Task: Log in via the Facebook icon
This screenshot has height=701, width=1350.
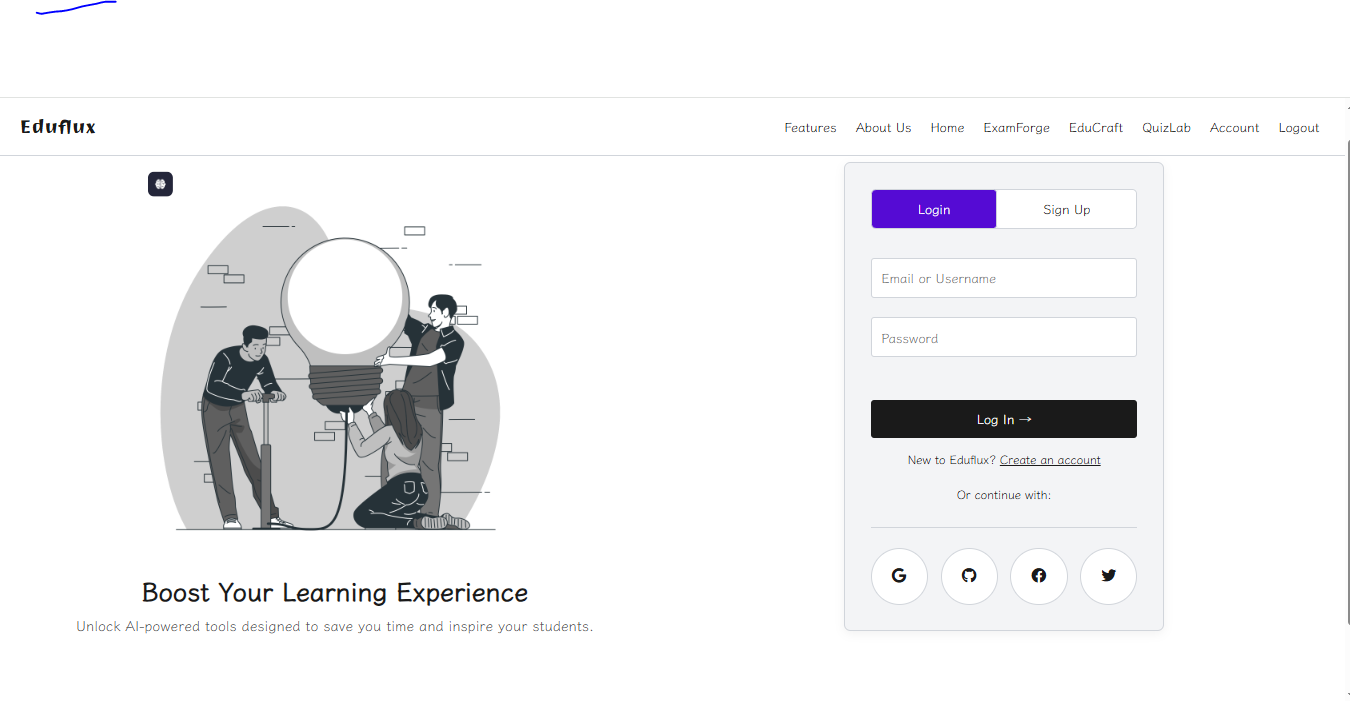Action: tap(1038, 576)
